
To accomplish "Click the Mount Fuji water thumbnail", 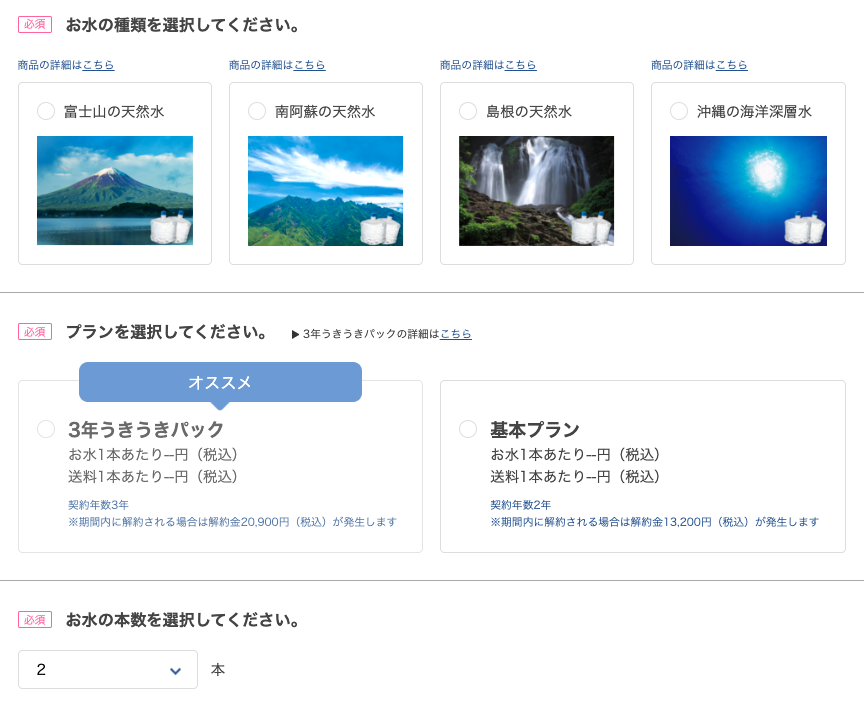I will tap(115, 190).
